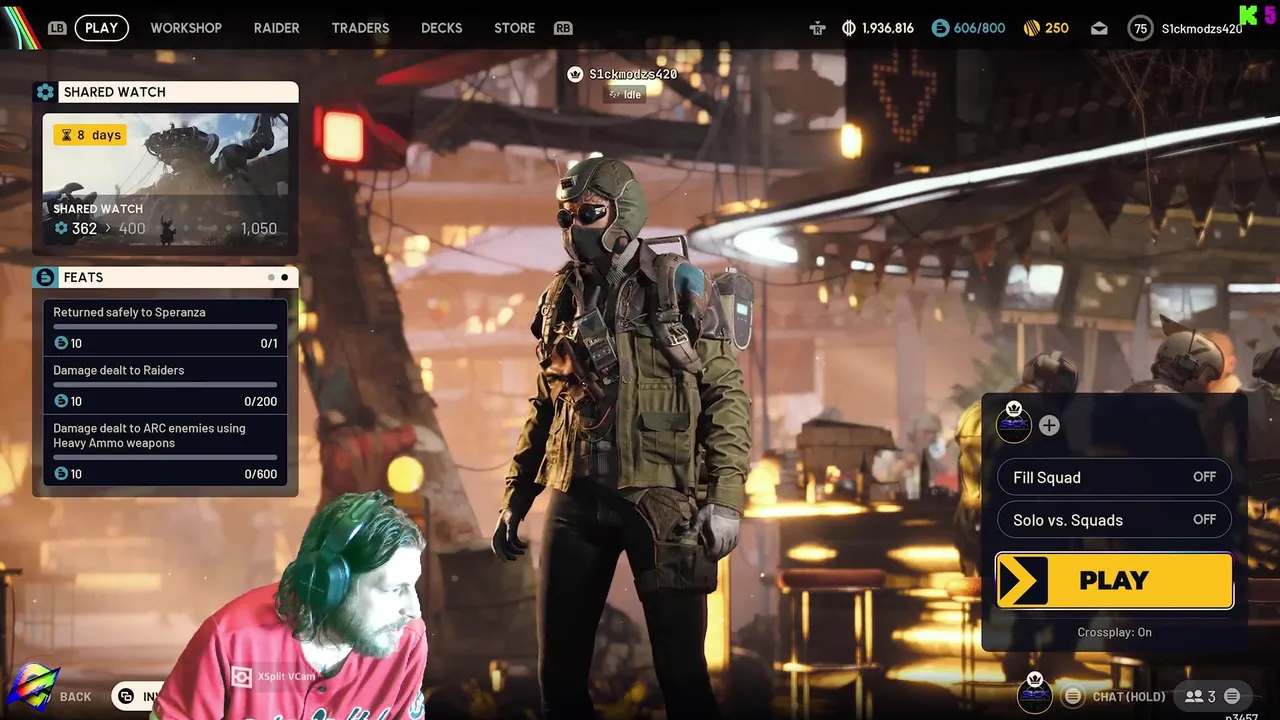Click the crown icon above the character
This screenshot has height=720, width=1280.
[575, 74]
